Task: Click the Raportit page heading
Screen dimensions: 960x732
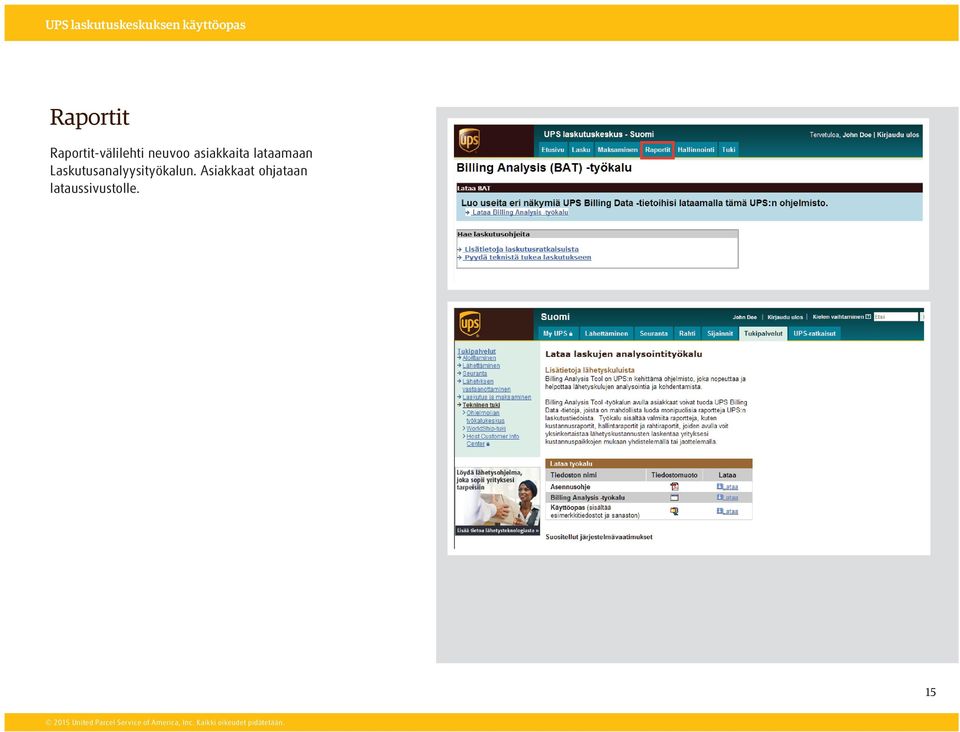Action: [x=89, y=117]
